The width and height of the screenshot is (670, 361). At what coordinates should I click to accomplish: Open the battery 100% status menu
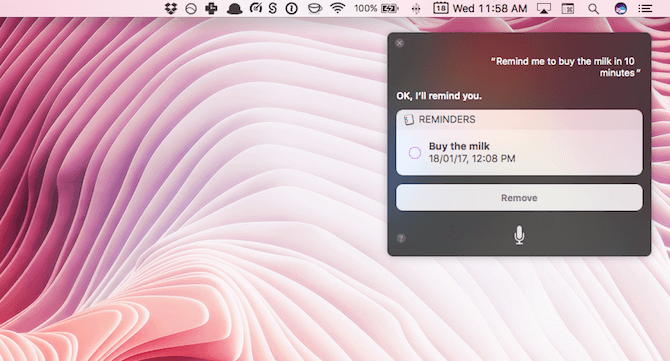point(376,8)
